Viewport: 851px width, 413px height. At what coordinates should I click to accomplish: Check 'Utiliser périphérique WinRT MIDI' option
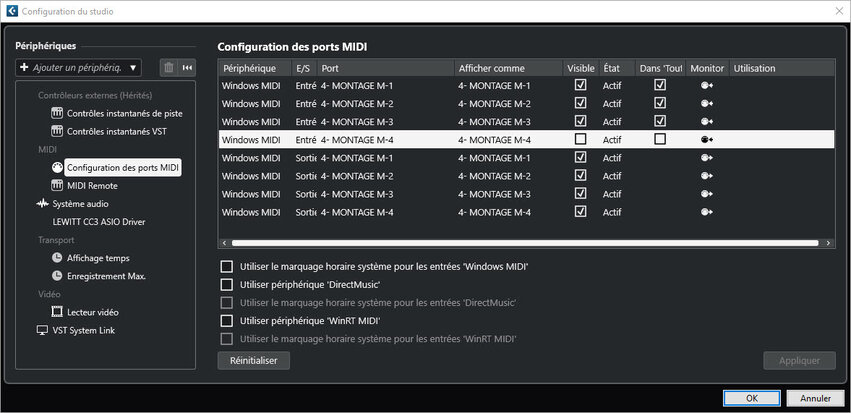226,321
